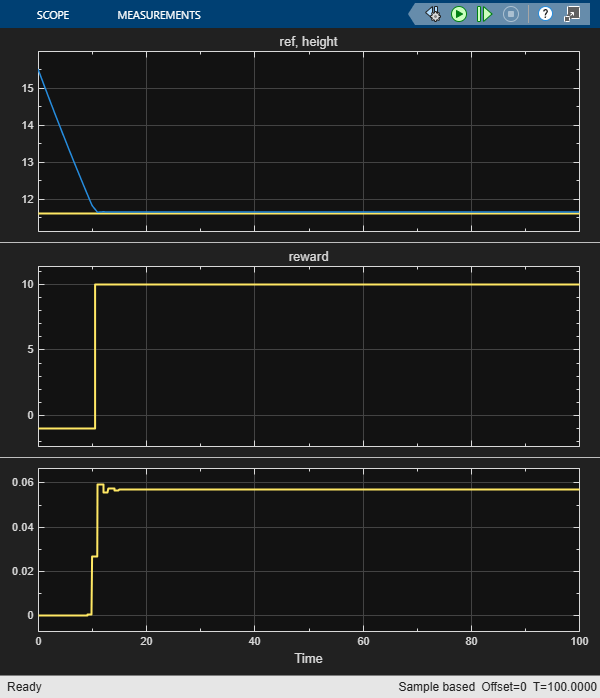The height and width of the screenshot is (698, 600).
Task: Open the MEASUREMENTS tab
Action: [159, 15]
